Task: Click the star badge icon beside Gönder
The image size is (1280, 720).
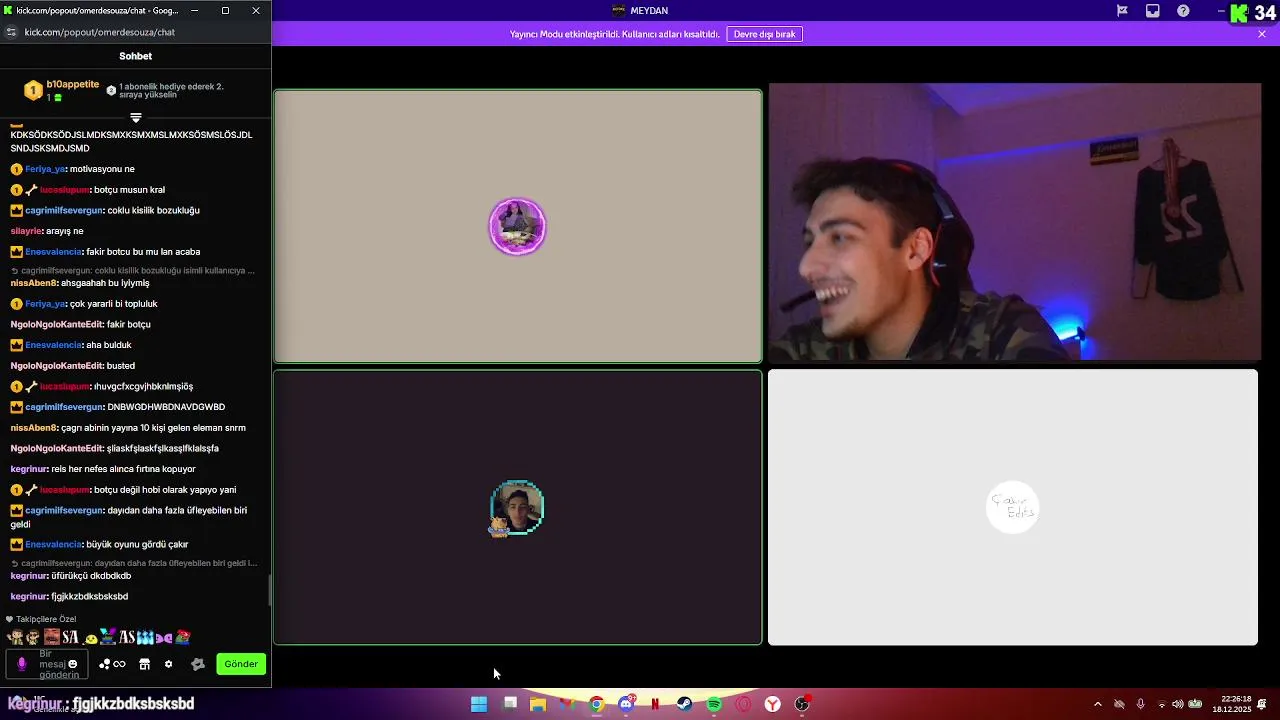Action: (x=197, y=664)
